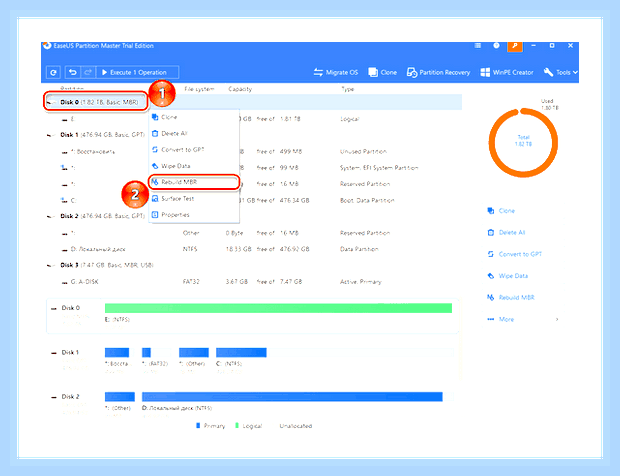Collapse Disk 3 tree row
Screen dimensions: 620x476
coord(51,265)
